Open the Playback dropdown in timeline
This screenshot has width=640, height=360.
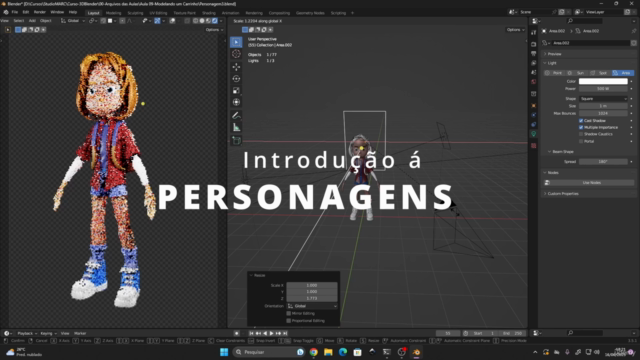[x=27, y=333]
